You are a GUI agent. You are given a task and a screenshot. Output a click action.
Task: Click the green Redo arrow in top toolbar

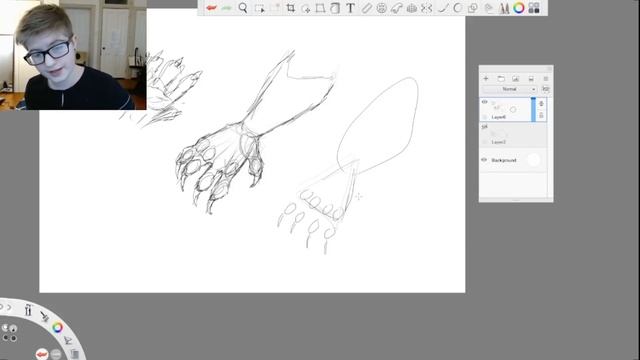coord(227,8)
